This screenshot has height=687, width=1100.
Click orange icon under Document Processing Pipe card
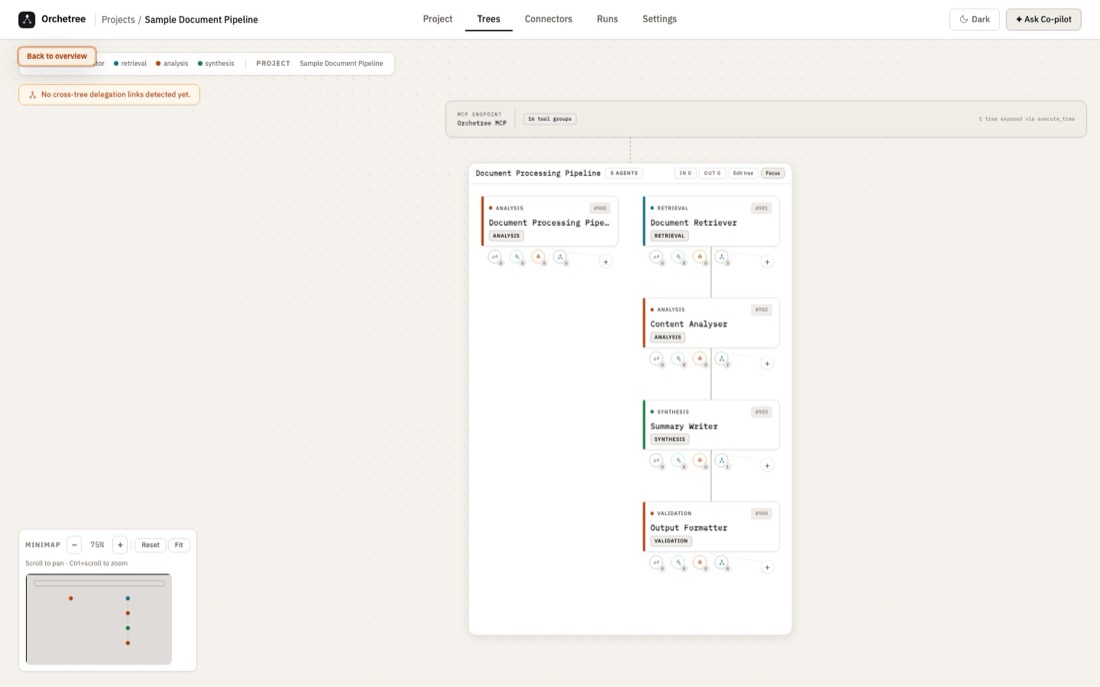coord(538,257)
